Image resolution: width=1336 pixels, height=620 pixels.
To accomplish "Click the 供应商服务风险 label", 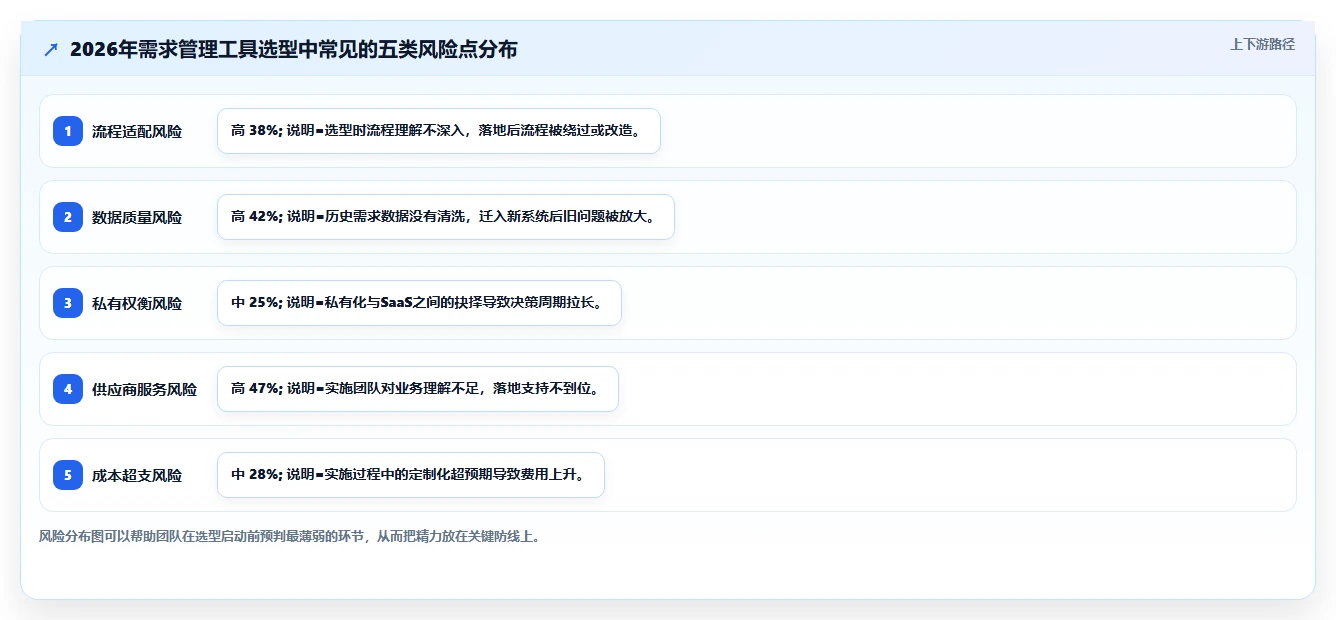I will tap(144, 389).
